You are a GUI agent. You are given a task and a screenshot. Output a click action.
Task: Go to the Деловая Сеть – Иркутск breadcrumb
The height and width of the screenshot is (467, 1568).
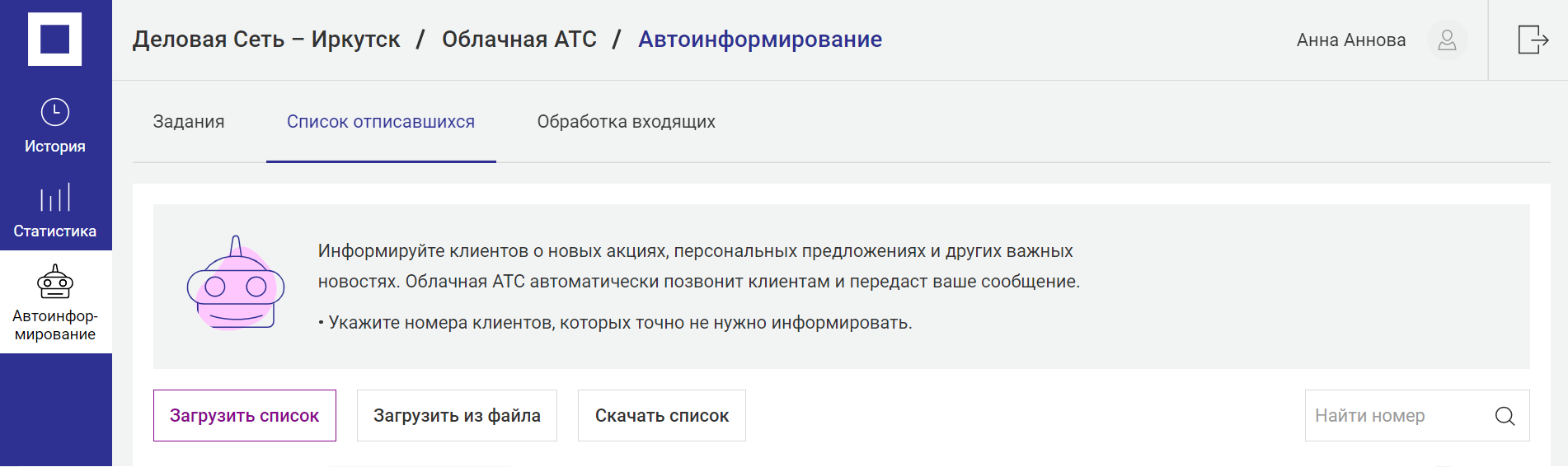(266, 40)
